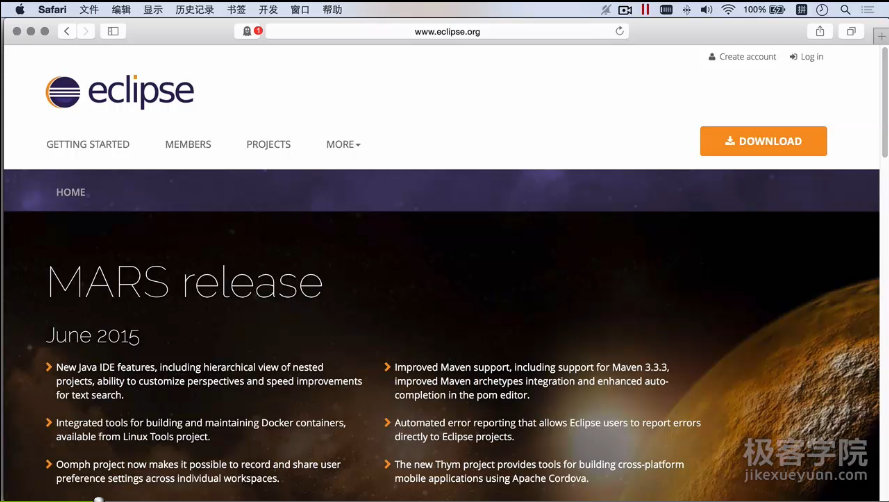Open the Share button in Safari toolbar
The width and height of the screenshot is (889, 502).
click(x=820, y=31)
